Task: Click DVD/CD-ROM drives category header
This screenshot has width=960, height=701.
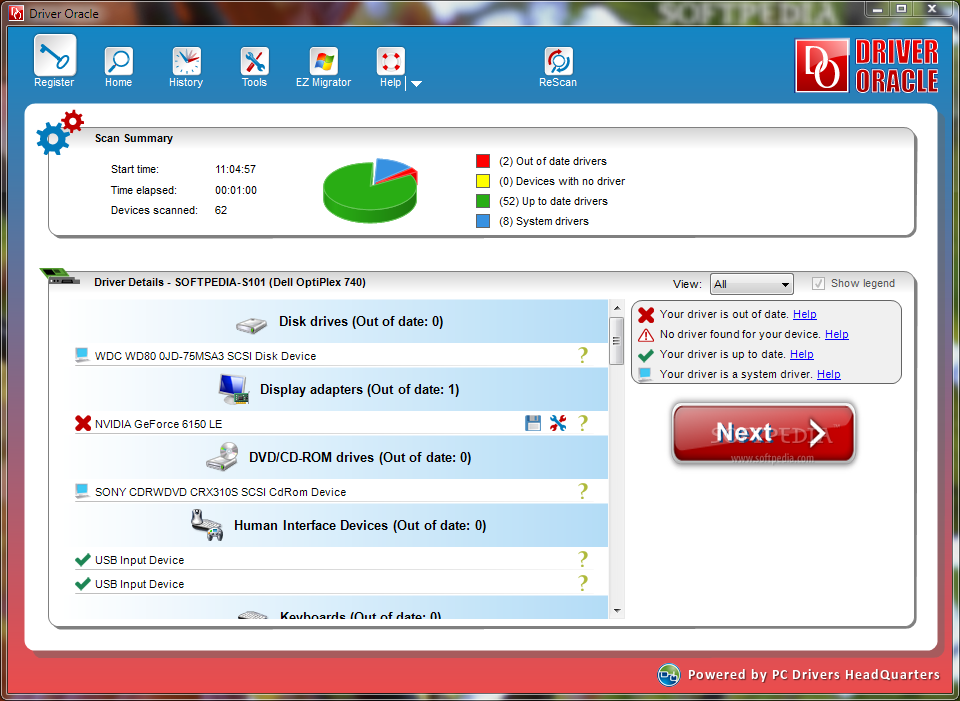Action: (x=341, y=457)
